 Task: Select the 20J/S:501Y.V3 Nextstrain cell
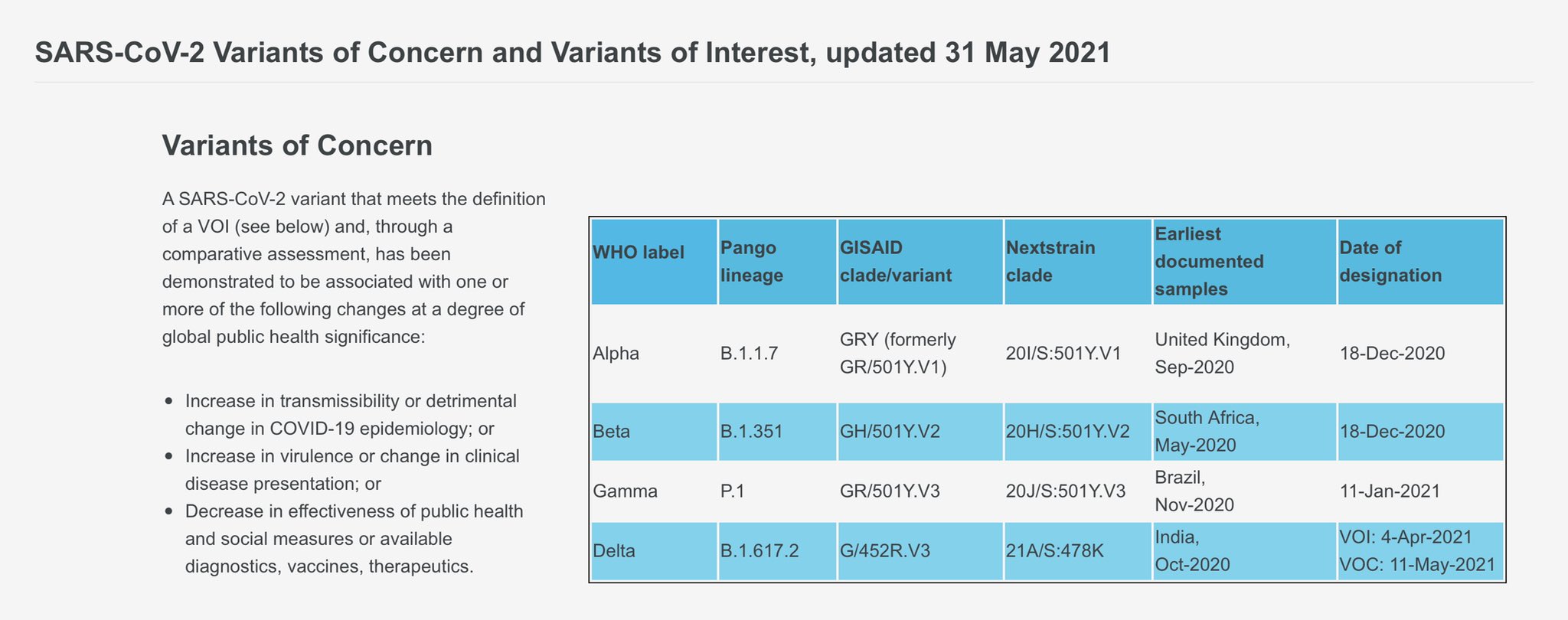coord(1066,491)
